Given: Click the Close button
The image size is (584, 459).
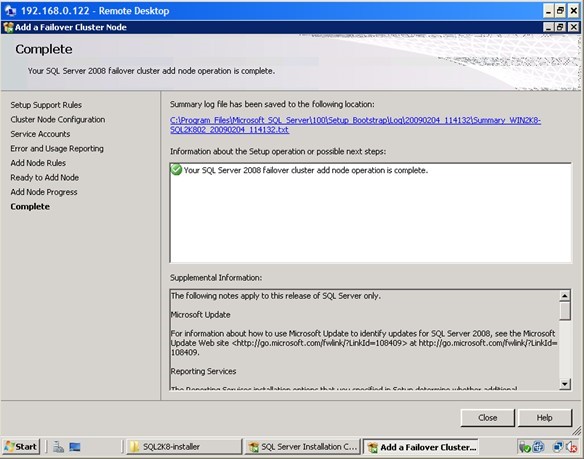Looking at the screenshot, I should pyautogui.click(x=488, y=418).
